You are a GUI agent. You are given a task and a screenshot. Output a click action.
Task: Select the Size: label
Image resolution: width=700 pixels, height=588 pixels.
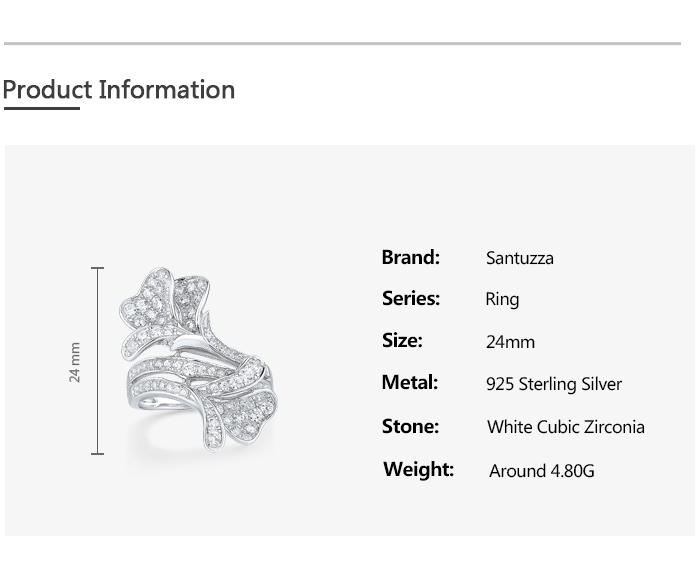click(402, 340)
